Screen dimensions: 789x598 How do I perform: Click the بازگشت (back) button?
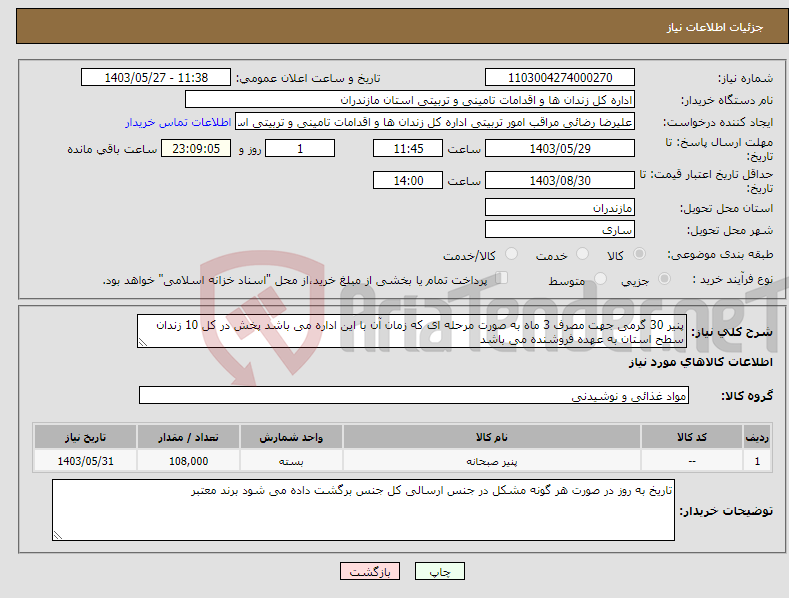click(370, 571)
